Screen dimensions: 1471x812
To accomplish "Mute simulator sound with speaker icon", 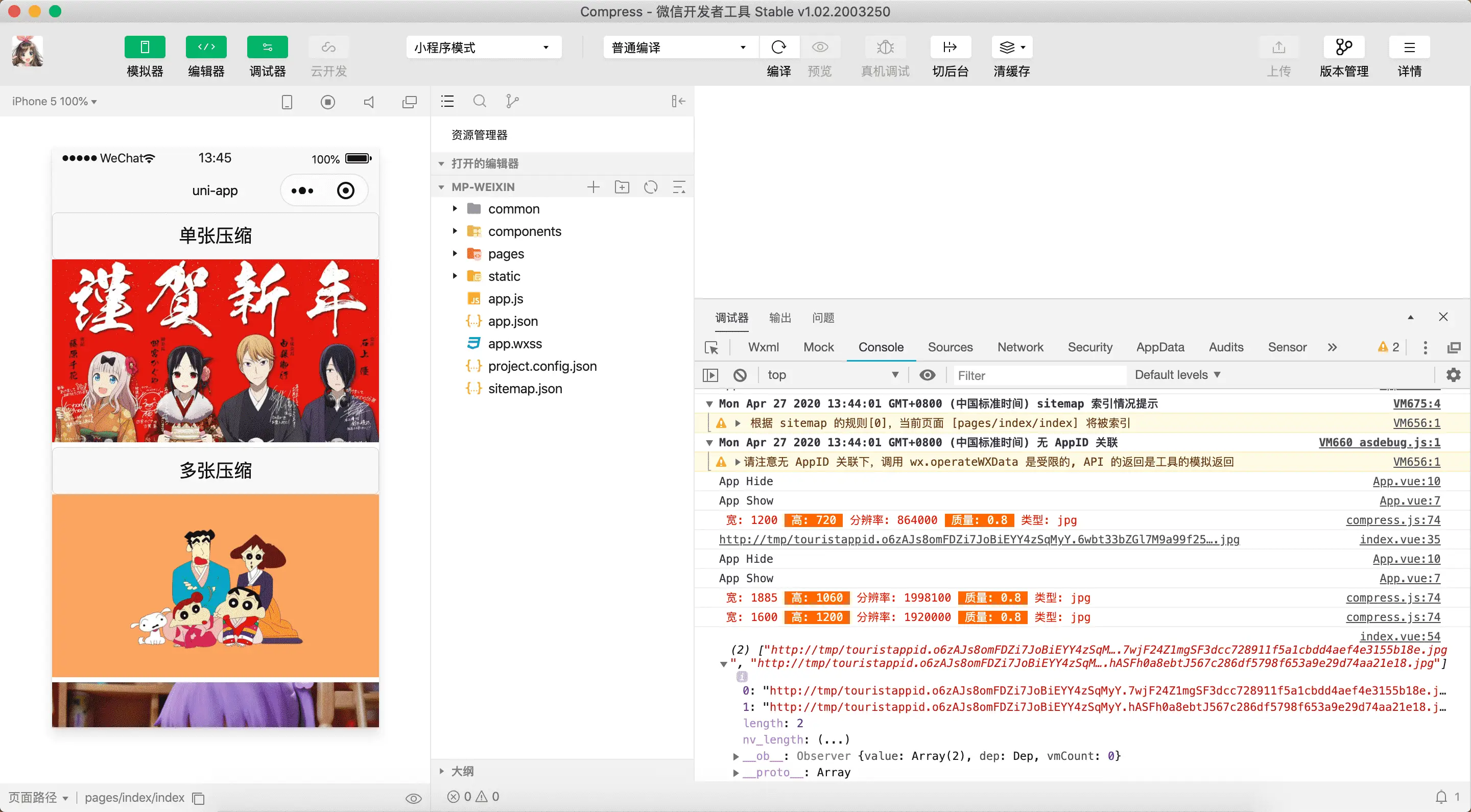I will coord(369,102).
